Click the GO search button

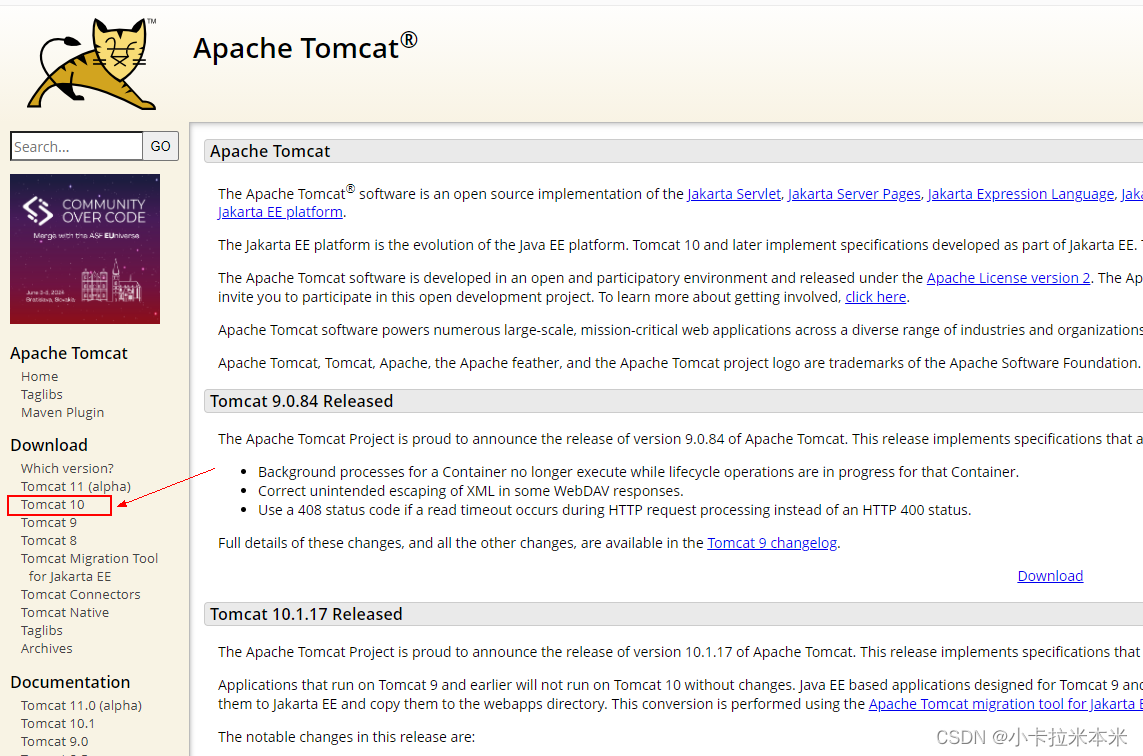tap(160, 146)
